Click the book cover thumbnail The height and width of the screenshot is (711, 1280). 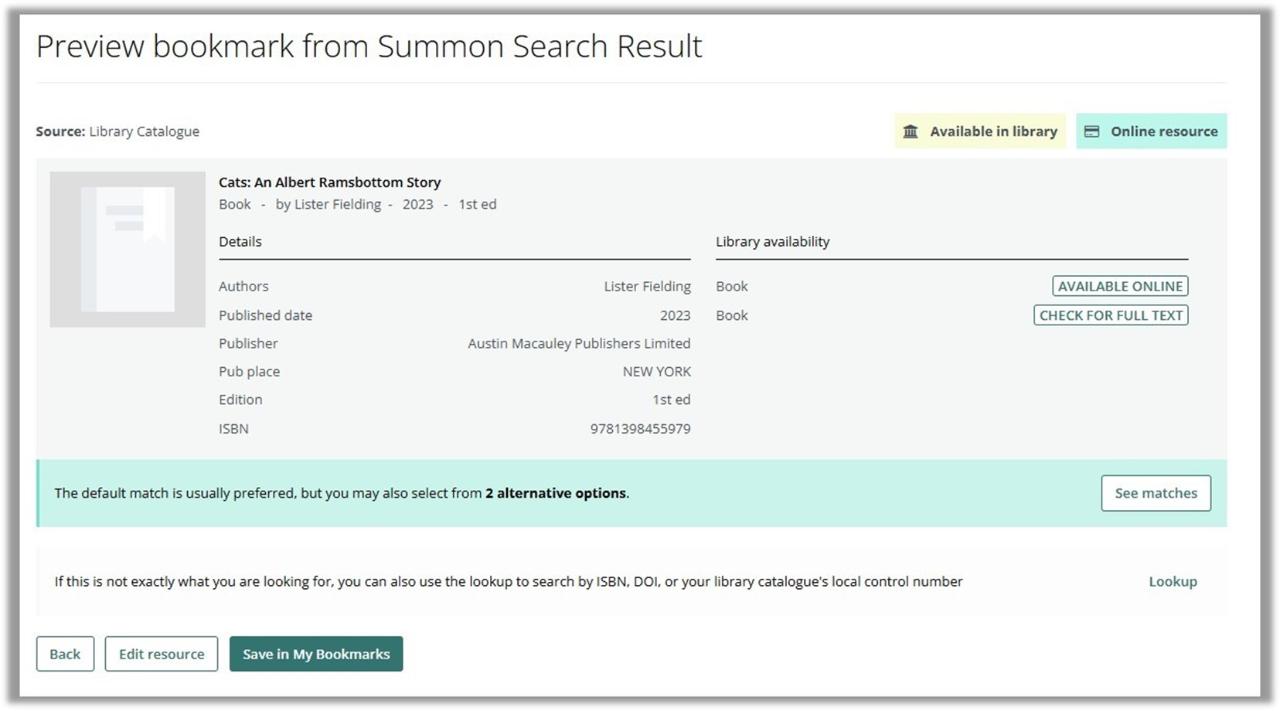click(127, 248)
